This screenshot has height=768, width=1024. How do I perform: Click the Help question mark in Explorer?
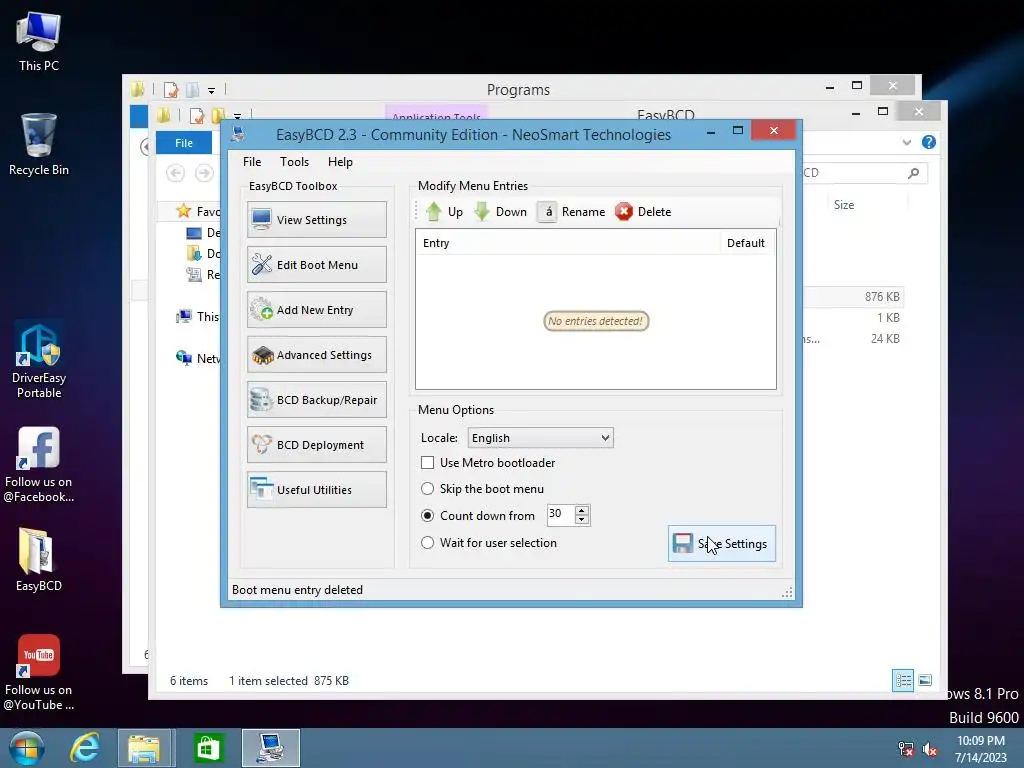(x=929, y=142)
